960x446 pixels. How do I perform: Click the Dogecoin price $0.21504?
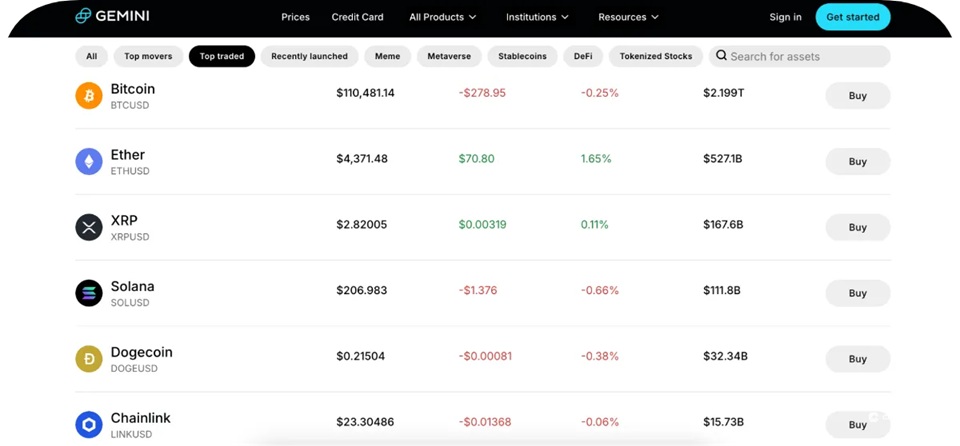[x=361, y=356]
